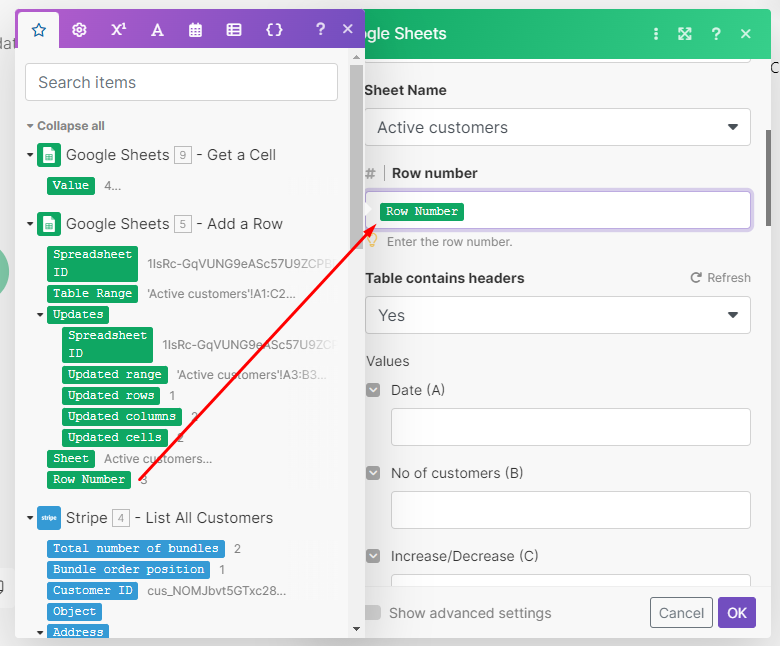Screen dimensions: 780x646
Task: Collapse Google Sheets Add a Row group
Action: [30, 224]
